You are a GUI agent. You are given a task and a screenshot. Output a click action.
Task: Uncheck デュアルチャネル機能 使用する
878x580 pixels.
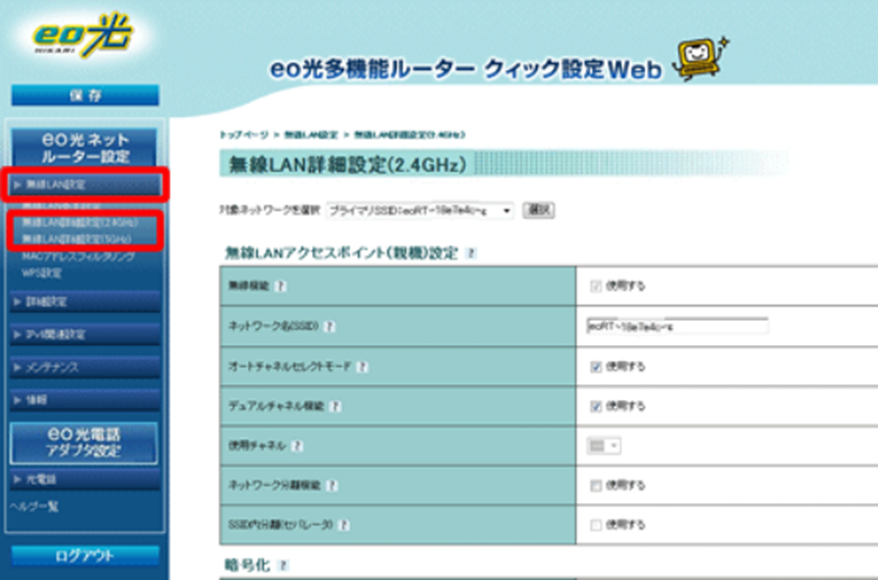tap(596, 406)
